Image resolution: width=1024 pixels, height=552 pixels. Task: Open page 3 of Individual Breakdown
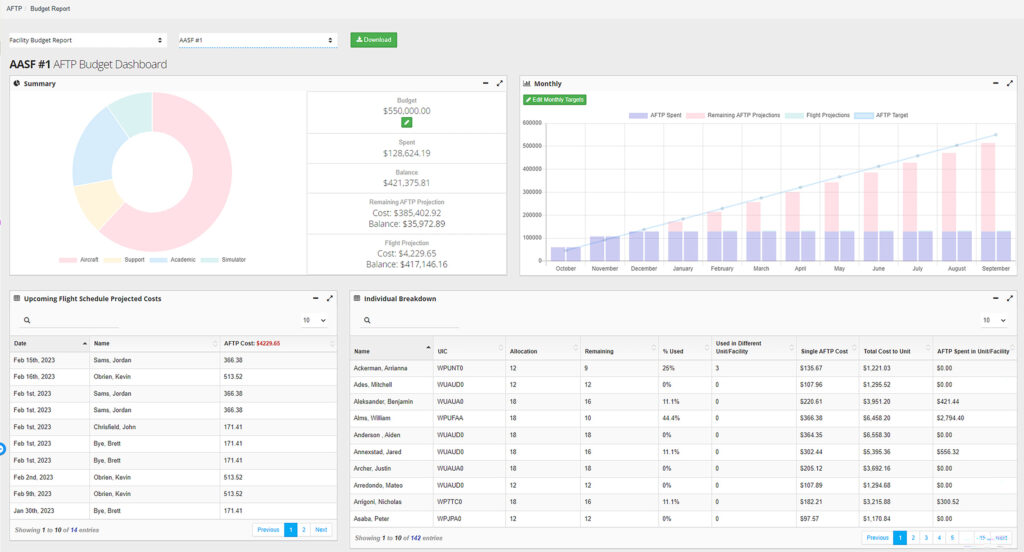point(925,538)
